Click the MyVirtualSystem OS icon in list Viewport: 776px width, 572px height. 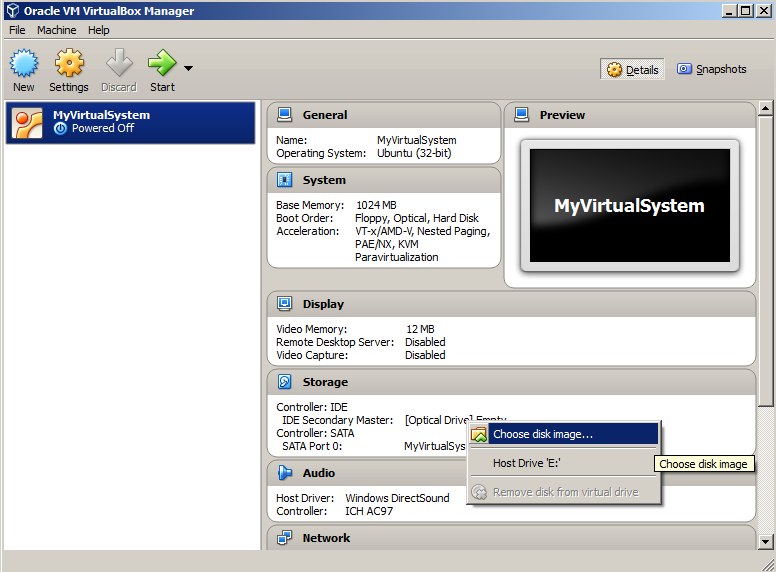(27, 123)
